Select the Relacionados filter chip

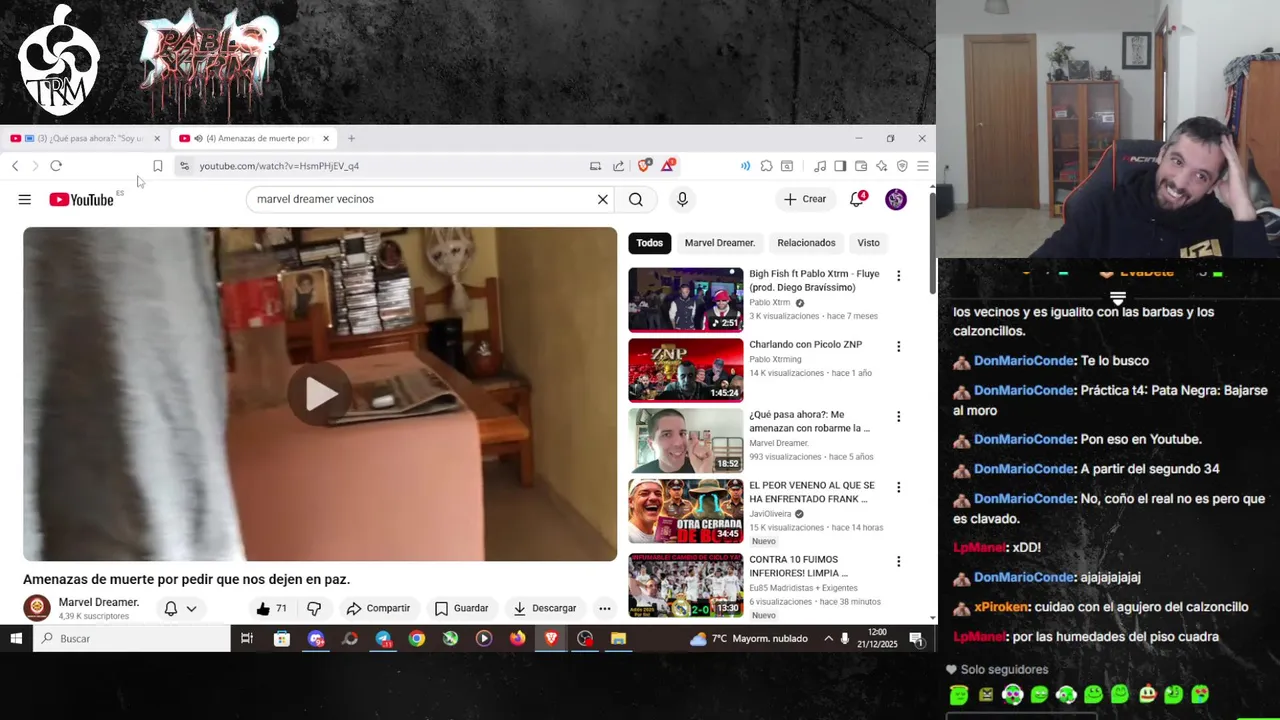tap(806, 243)
